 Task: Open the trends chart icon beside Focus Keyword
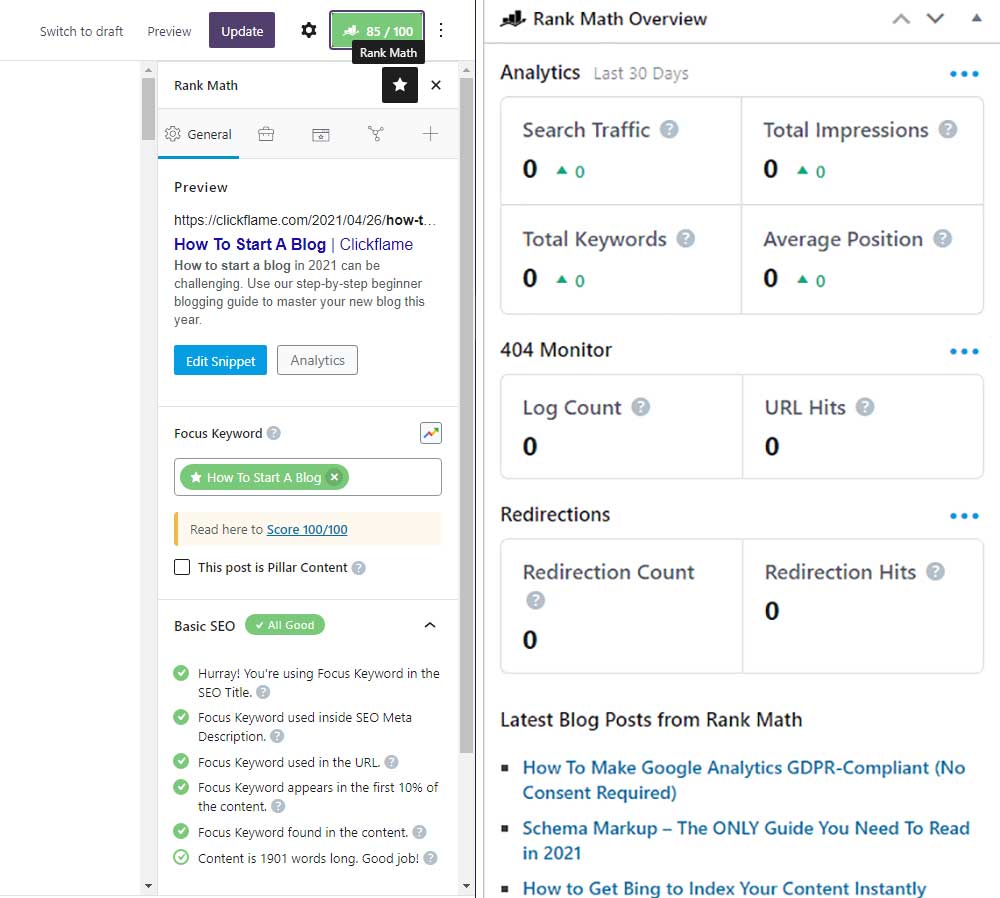[x=430, y=432]
